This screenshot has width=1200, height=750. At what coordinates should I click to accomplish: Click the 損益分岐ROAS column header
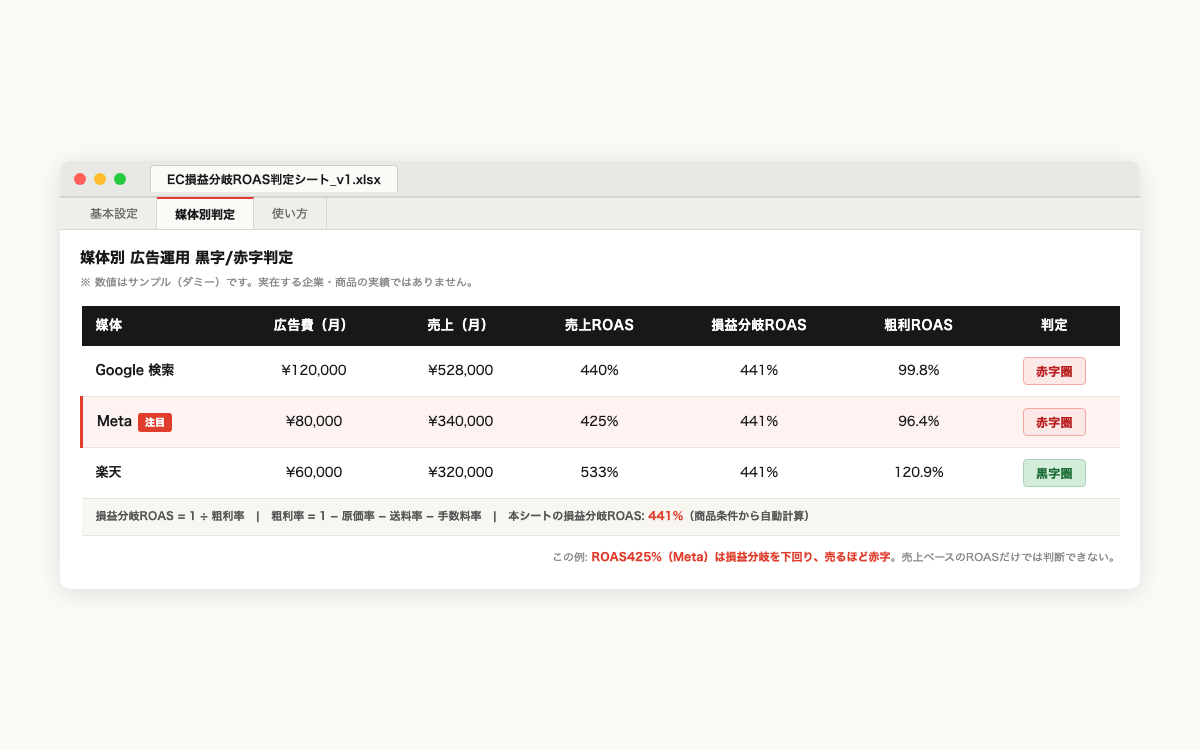click(759, 325)
